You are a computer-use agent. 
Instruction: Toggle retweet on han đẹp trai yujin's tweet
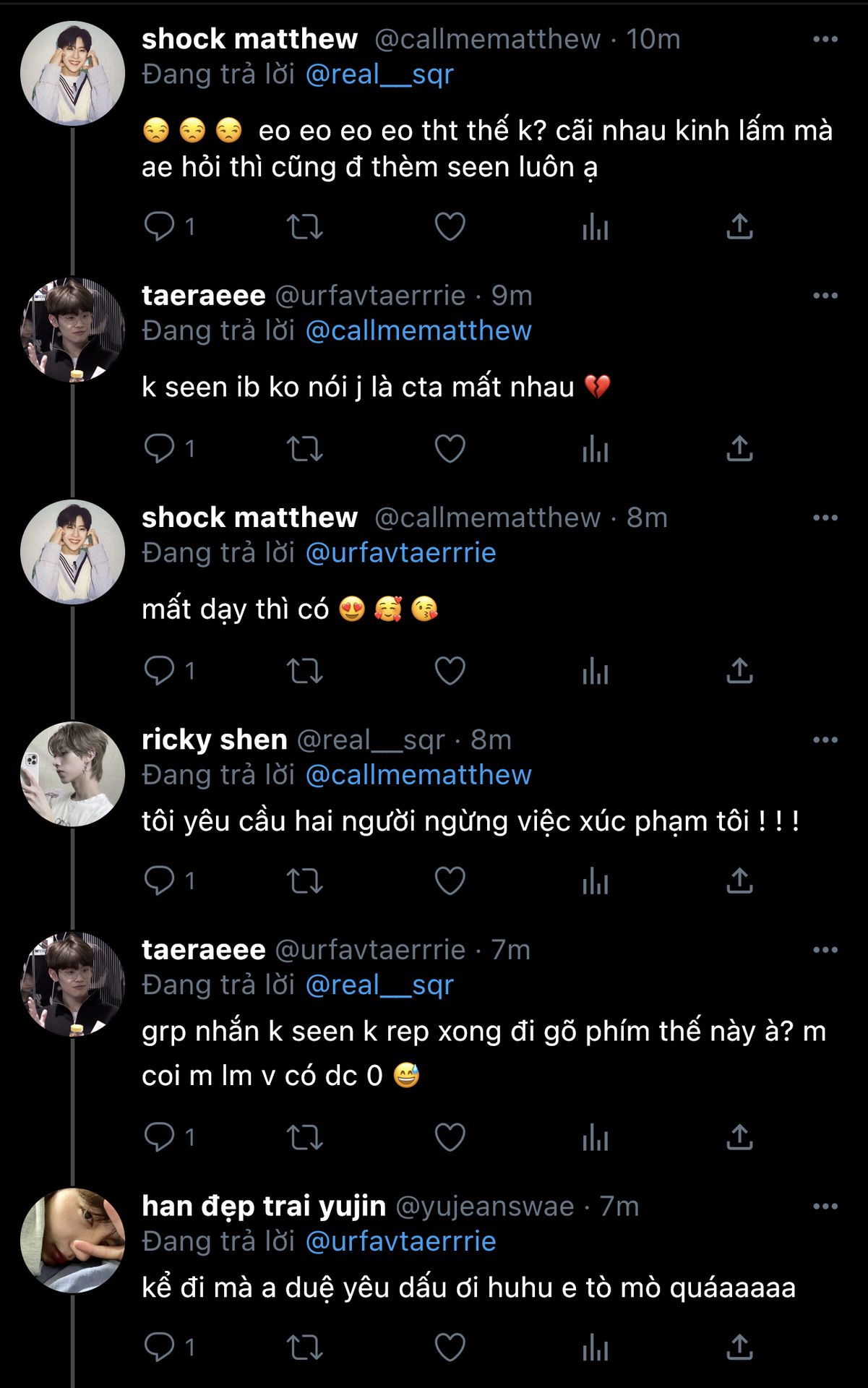point(305,1347)
